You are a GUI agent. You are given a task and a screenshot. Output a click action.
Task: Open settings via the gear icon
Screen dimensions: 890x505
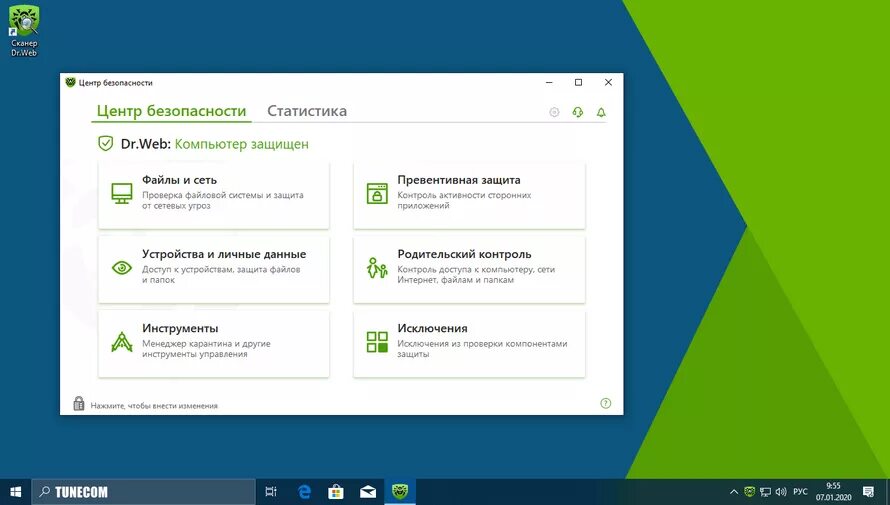click(554, 112)
